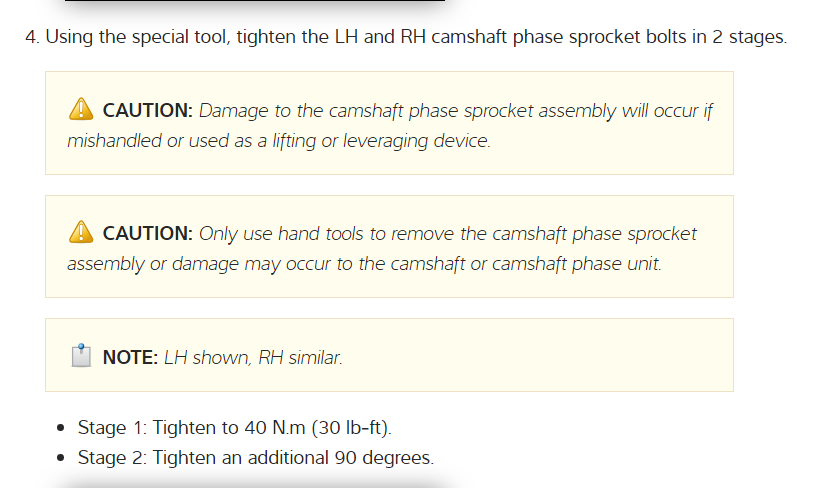Click the 'LH shown, RH similar' note text
831x488 pixels.
(252, 357)
